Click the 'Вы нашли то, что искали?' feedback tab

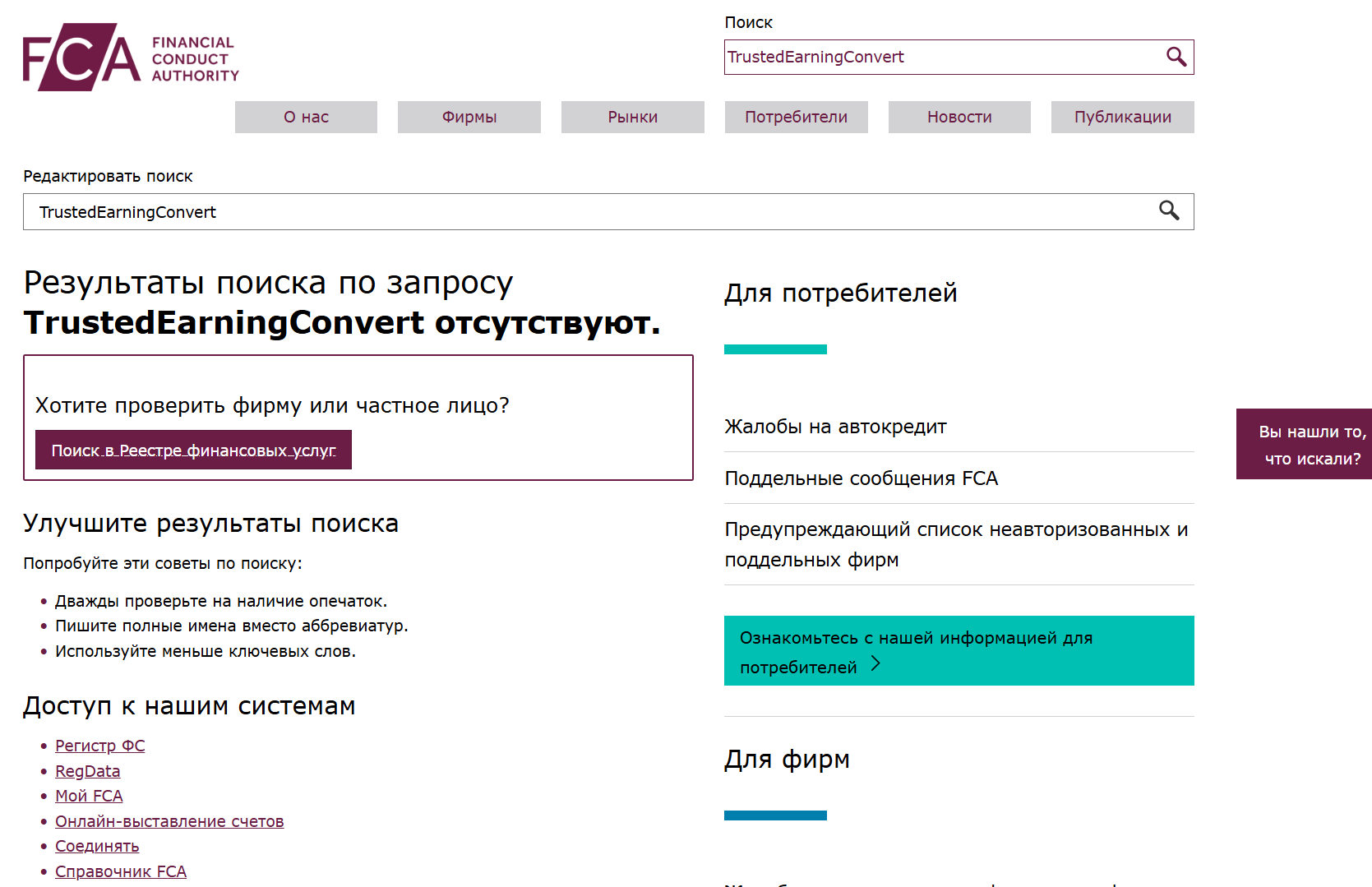[1305, 444]
